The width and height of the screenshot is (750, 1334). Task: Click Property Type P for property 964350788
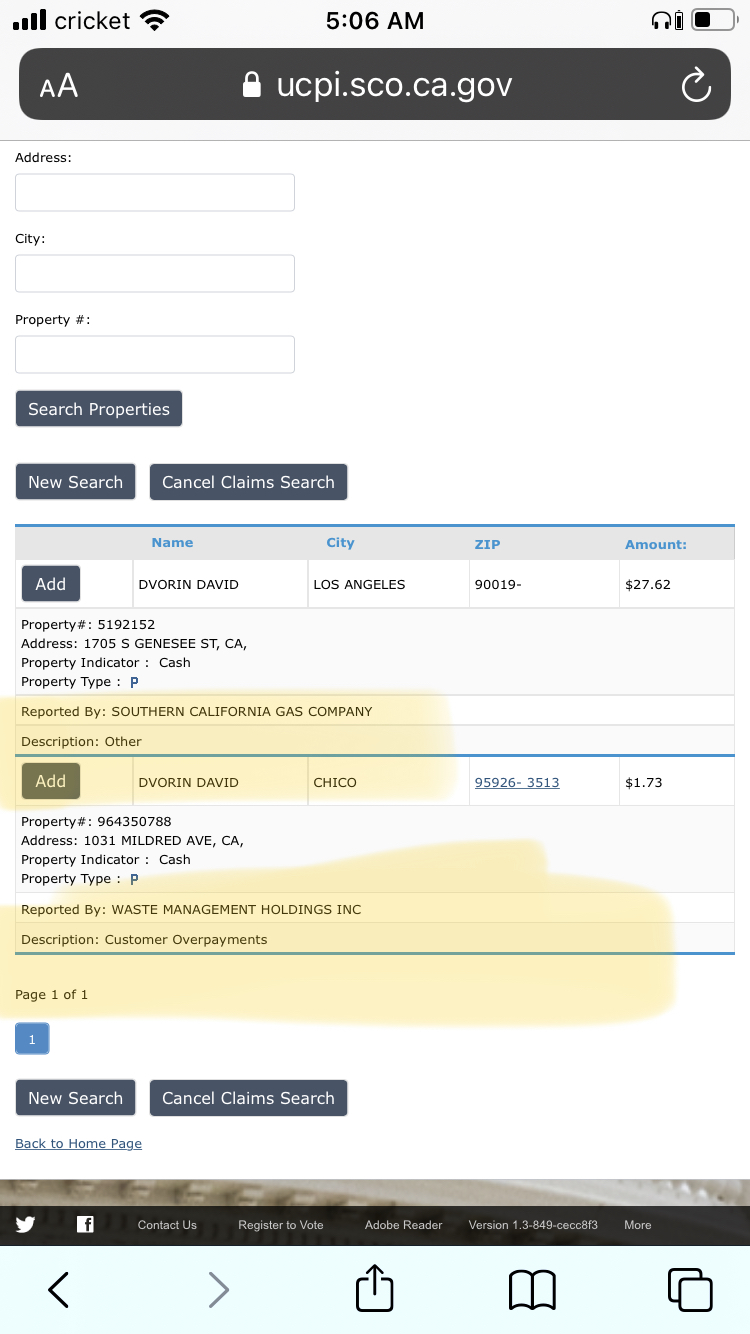[x=134, y=879]
